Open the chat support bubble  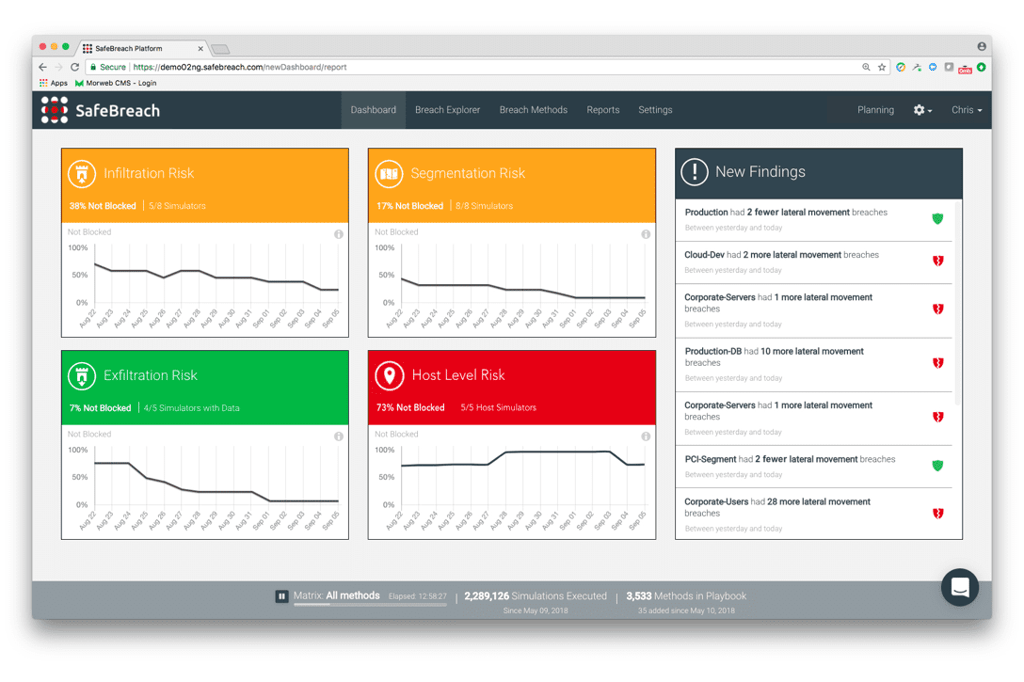(x=959, y=587)
